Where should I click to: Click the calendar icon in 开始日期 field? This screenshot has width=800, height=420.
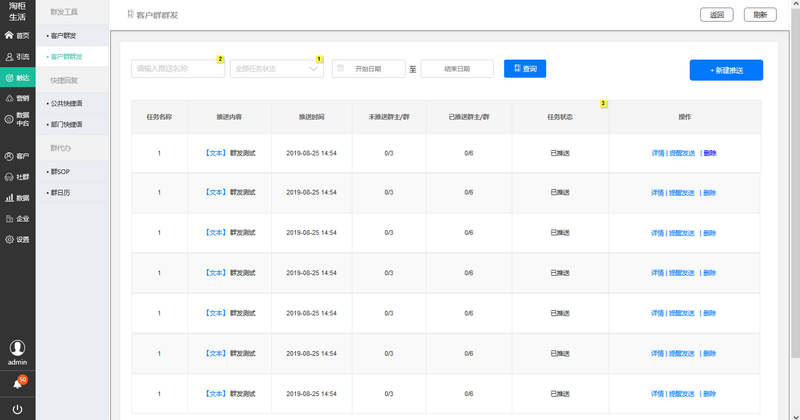[x=341, y=68]
